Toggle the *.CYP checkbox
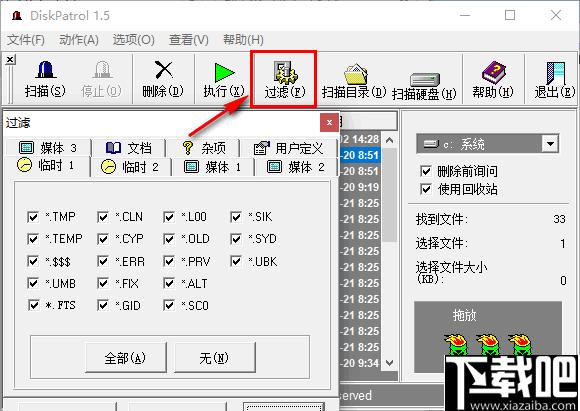580x411 pixels. [x=102, y=239]
